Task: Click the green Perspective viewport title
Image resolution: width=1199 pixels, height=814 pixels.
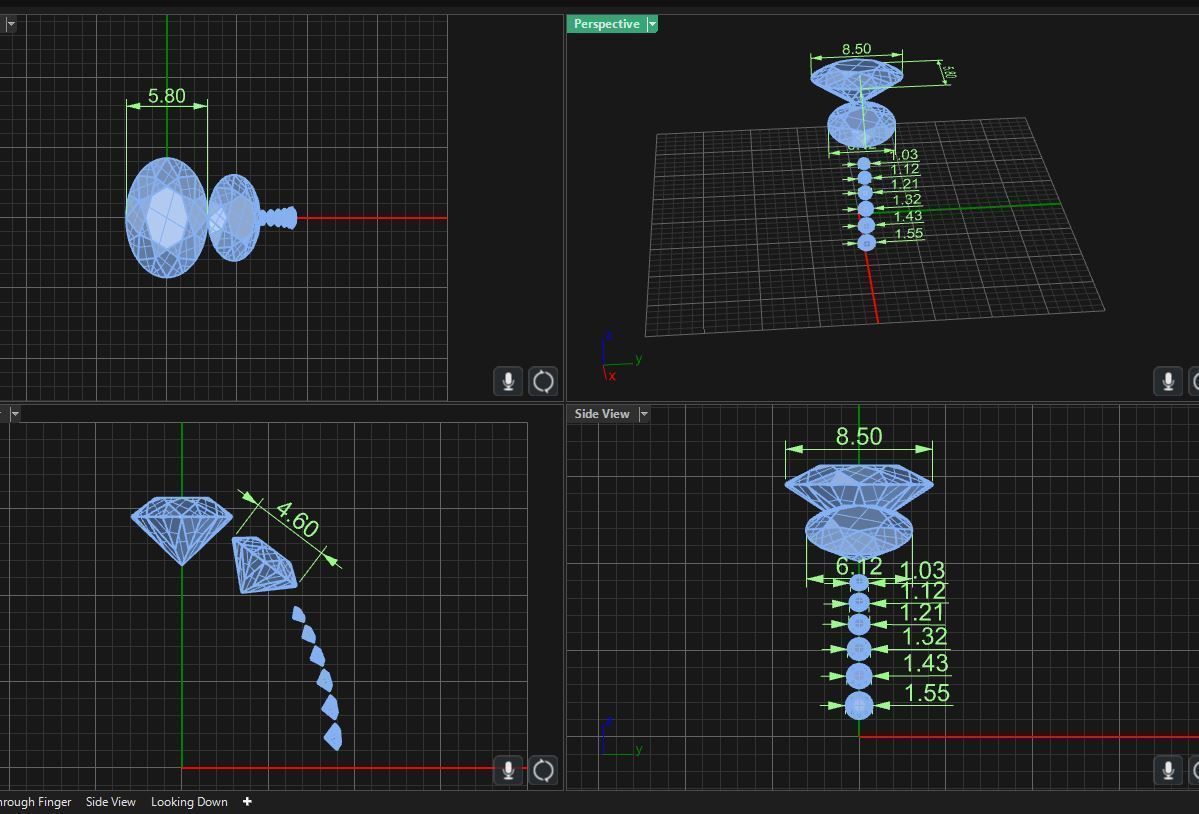Action: [606, 24]
